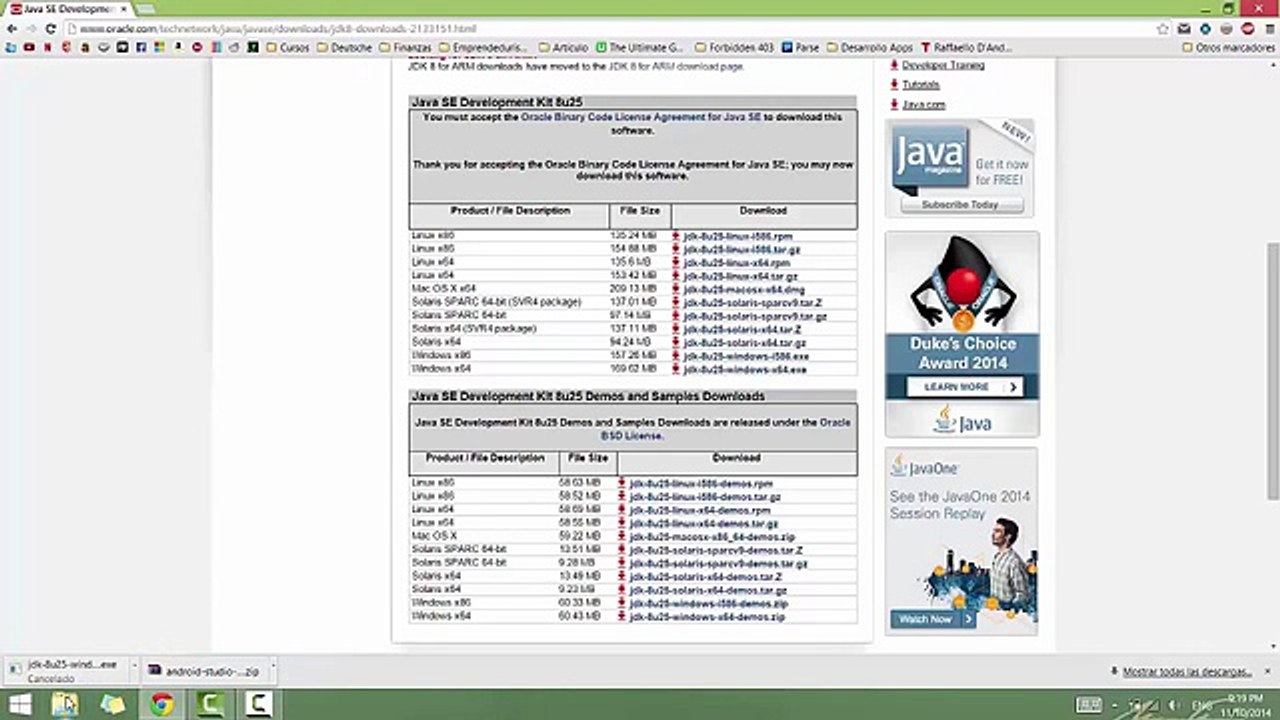1280x720 pixels.
Task: Click Learn More on Duke's Choice Award banner
Action: 964,387
